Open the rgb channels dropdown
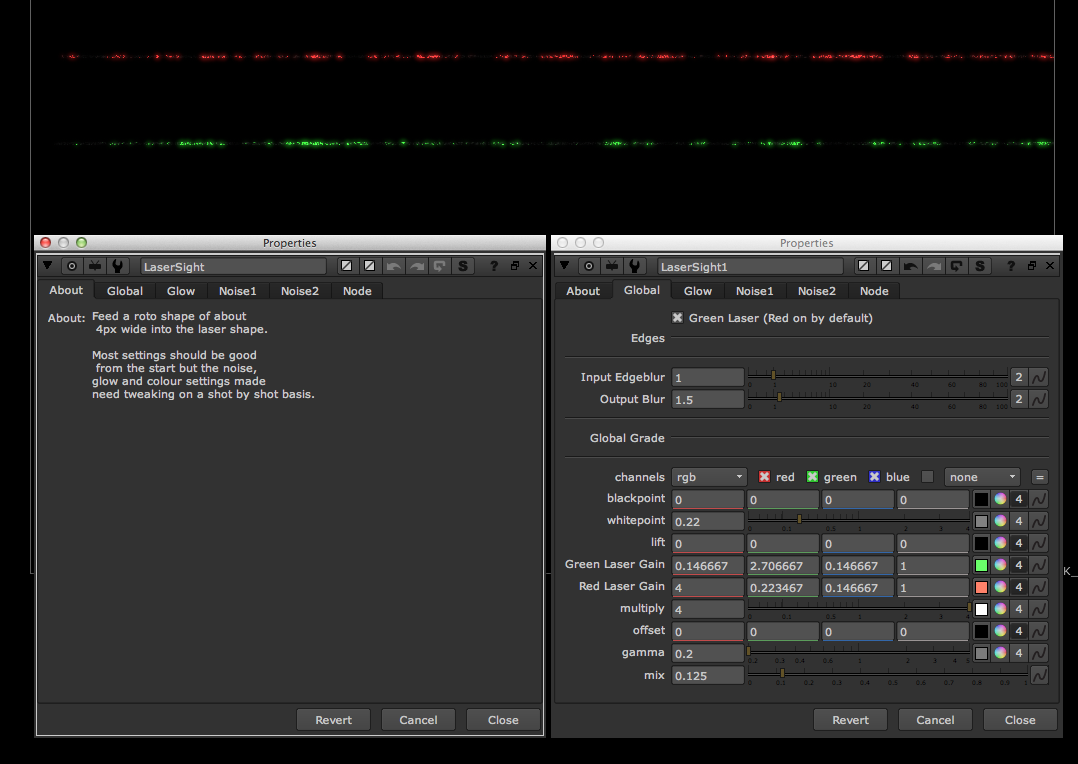The height and width of the screenshot is (764, 1078). point(709,477)
